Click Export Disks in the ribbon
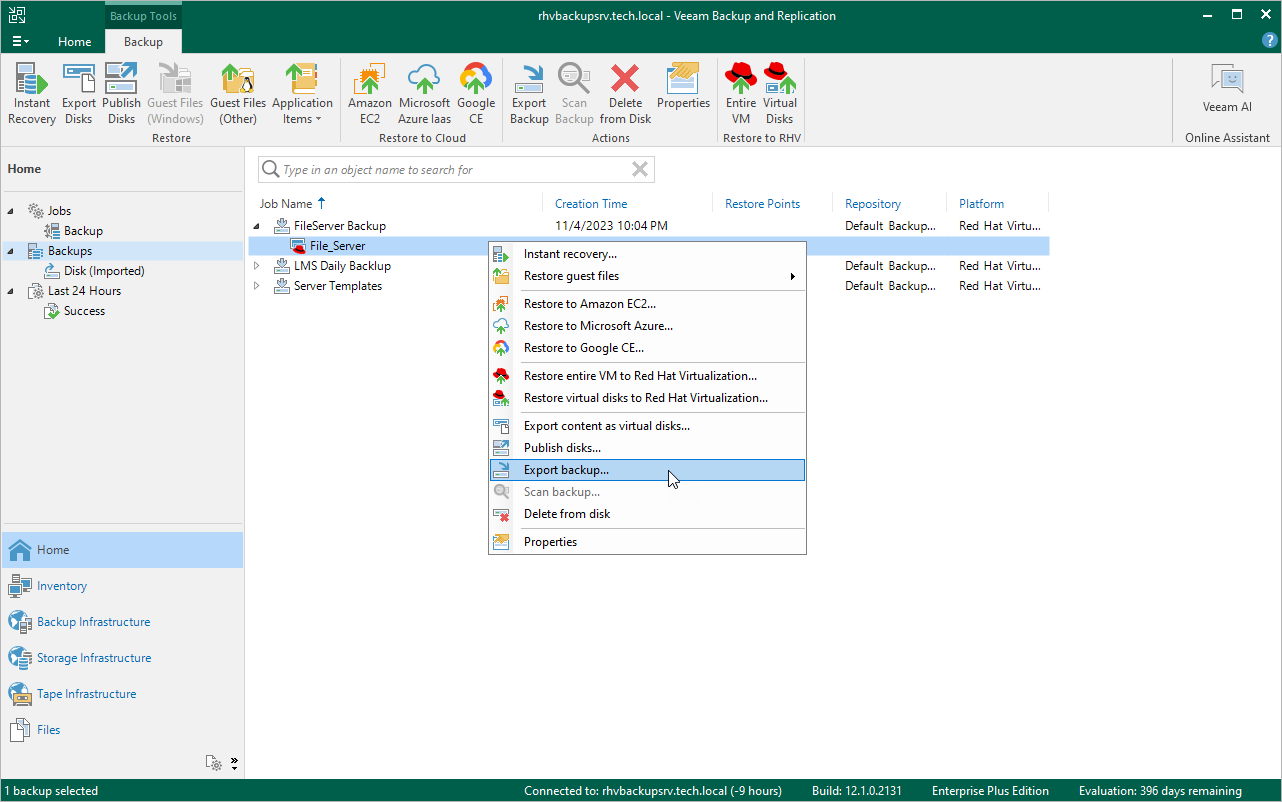1282x802 pixels. pyautogui.click(x=79, y=94)
